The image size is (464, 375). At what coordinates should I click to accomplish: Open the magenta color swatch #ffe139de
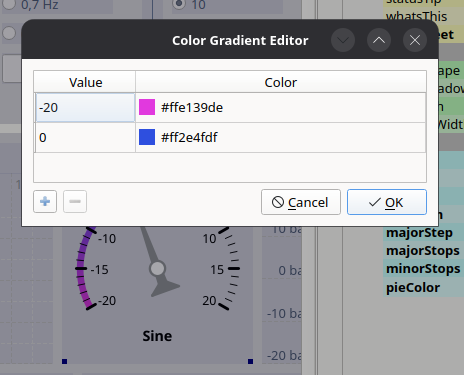tap(147, 107)
